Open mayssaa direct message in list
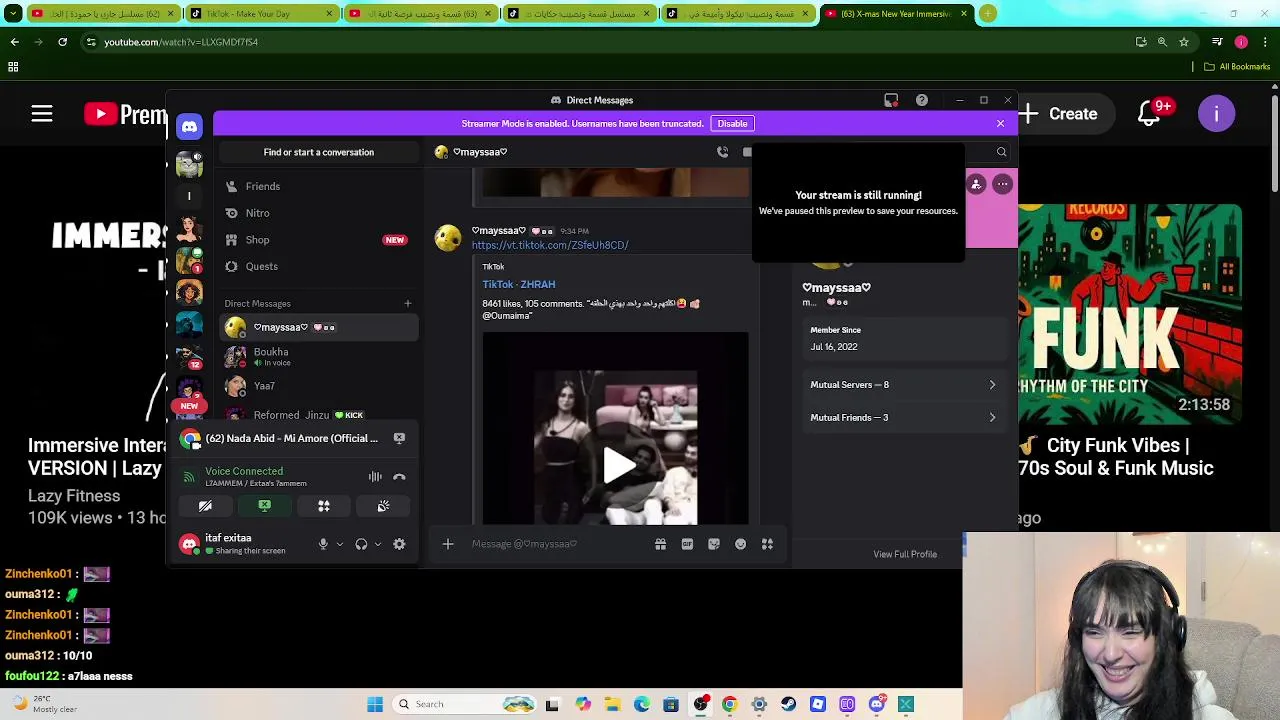 click(318, 327)
